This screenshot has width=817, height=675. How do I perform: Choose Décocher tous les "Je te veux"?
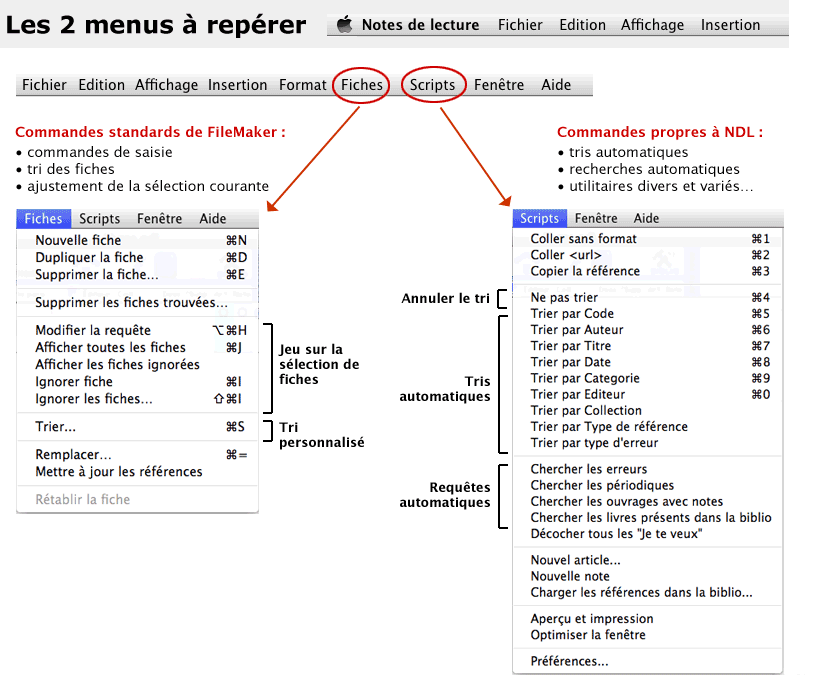[648, 534]
